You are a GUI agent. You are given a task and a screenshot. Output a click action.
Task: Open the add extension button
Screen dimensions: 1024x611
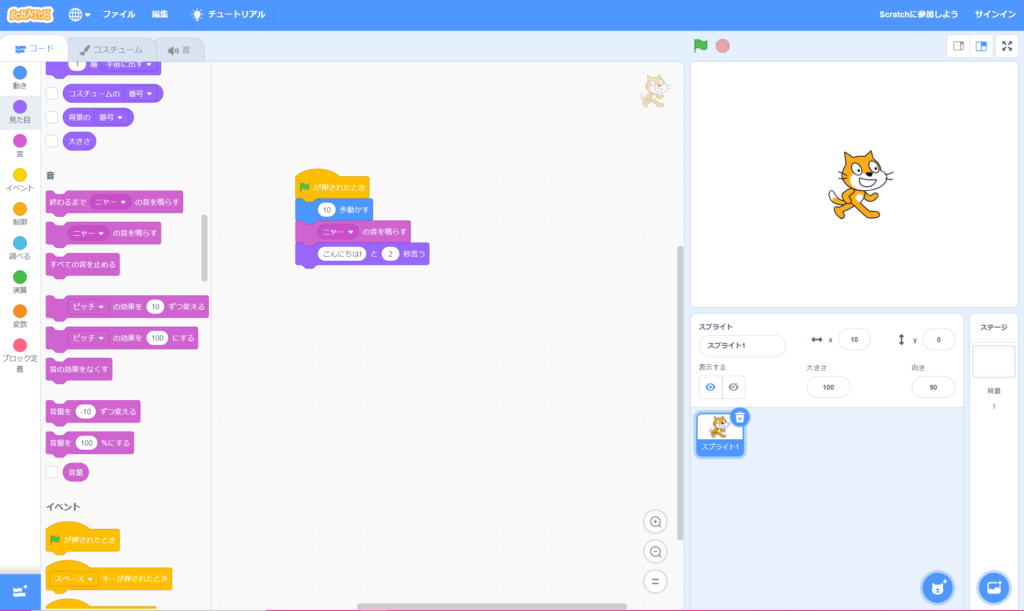pyautogui.click(x=20, y=592)
